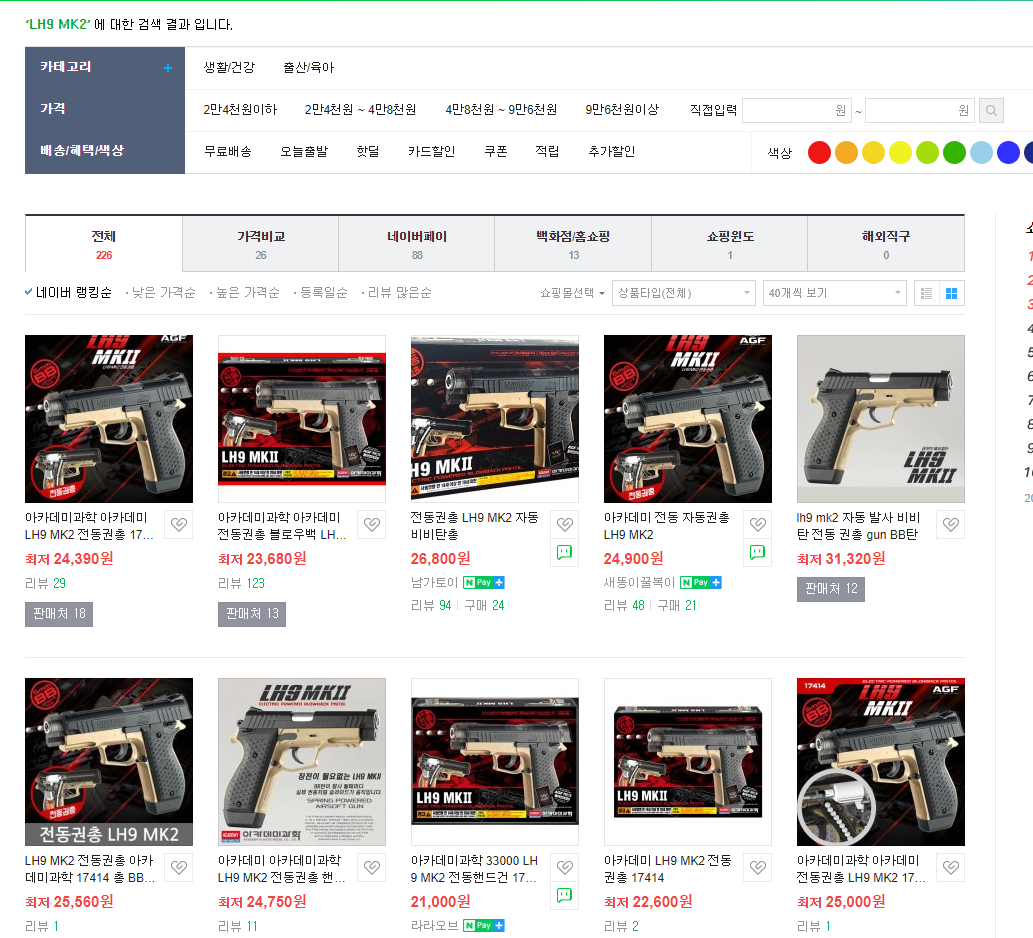Open 해외직구 tab
This screenshot has height=938, width=1033.
point(886,244)
